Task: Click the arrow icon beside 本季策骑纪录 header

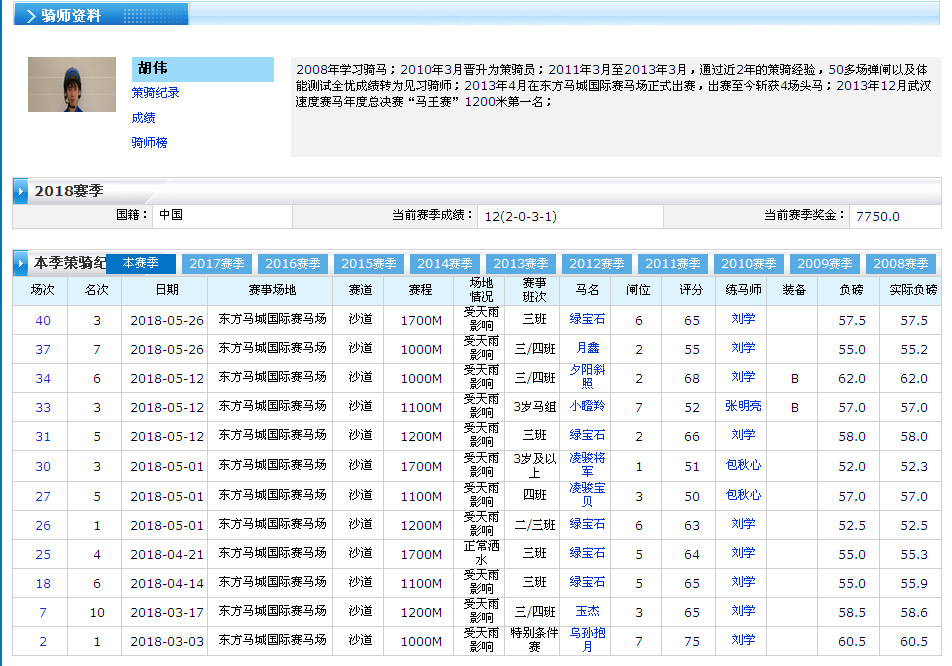Action: (x=21, y=263)
